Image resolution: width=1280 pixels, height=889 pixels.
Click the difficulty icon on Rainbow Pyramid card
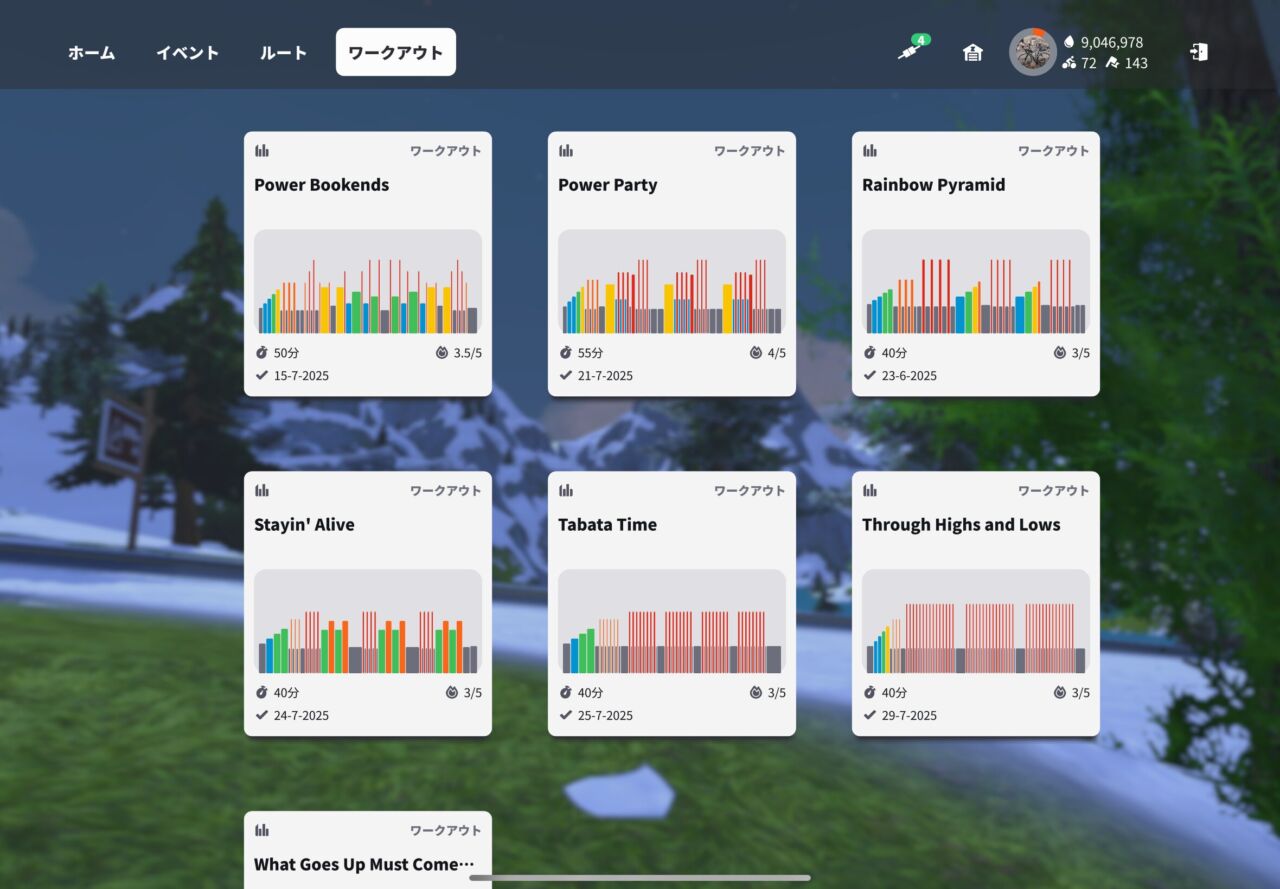click(1060, 353)
